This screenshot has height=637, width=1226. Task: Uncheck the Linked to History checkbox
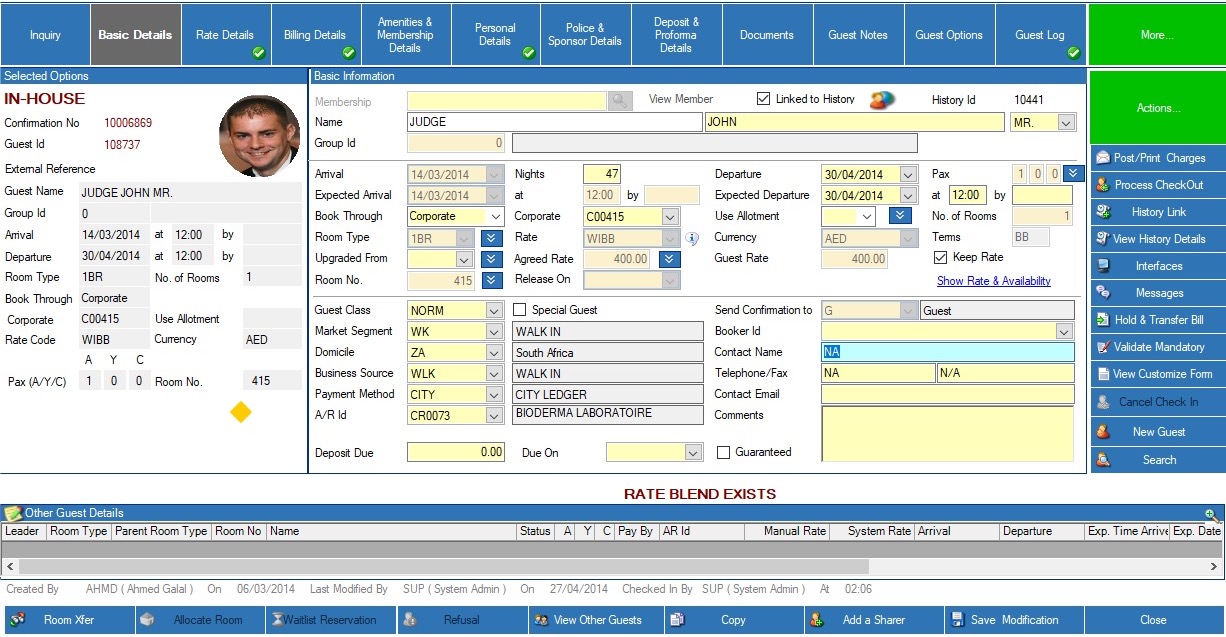[x=764, y=99]
